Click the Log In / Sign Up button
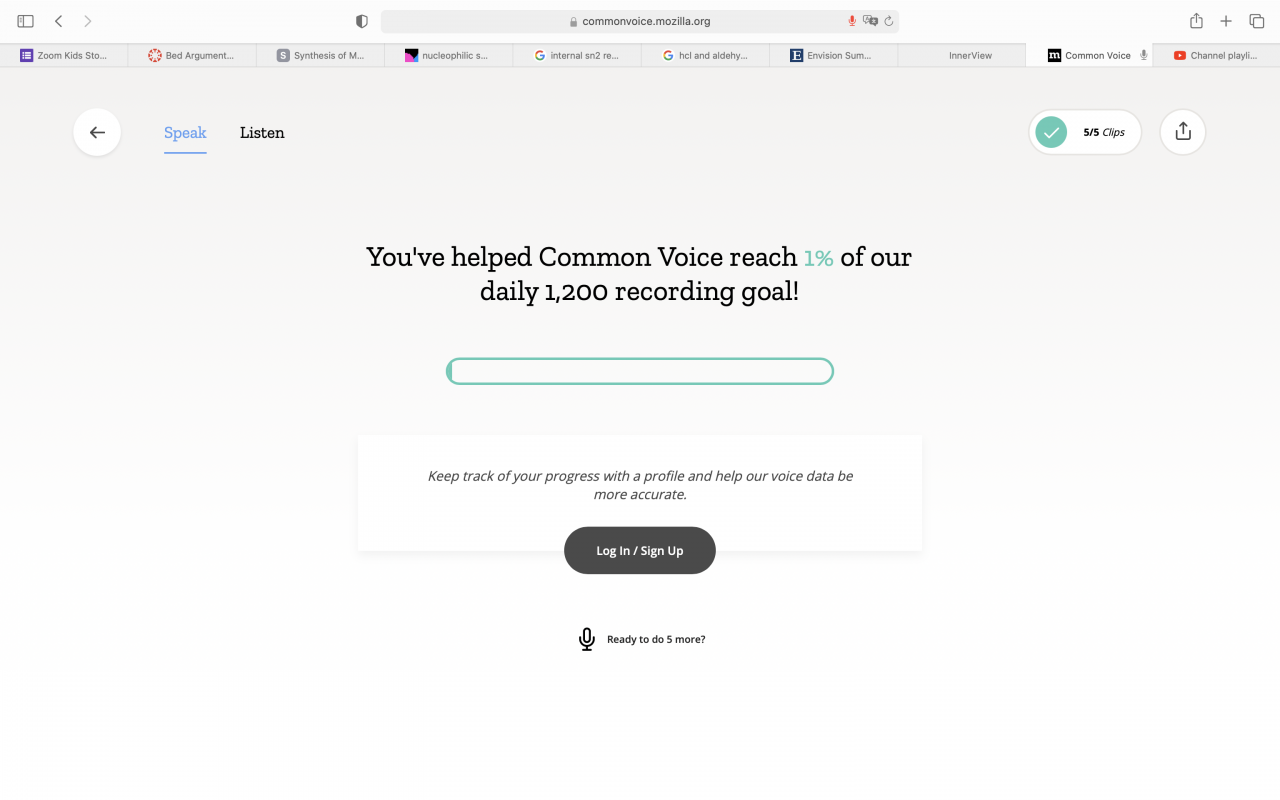 pos(640,550)
